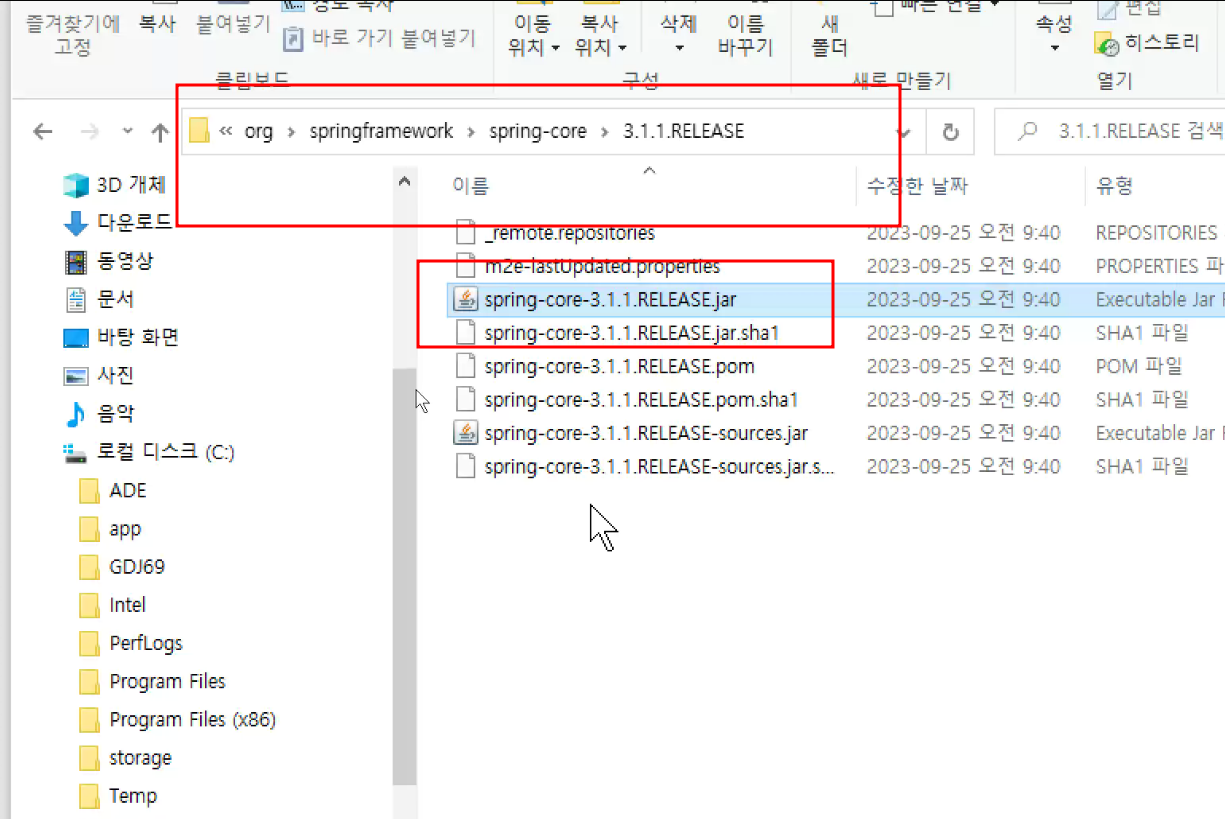The height and width of the screenshot is (819, 1225).
Task: Open '3D 개체' in the navigation pane
Action: (x=131, y=185)
